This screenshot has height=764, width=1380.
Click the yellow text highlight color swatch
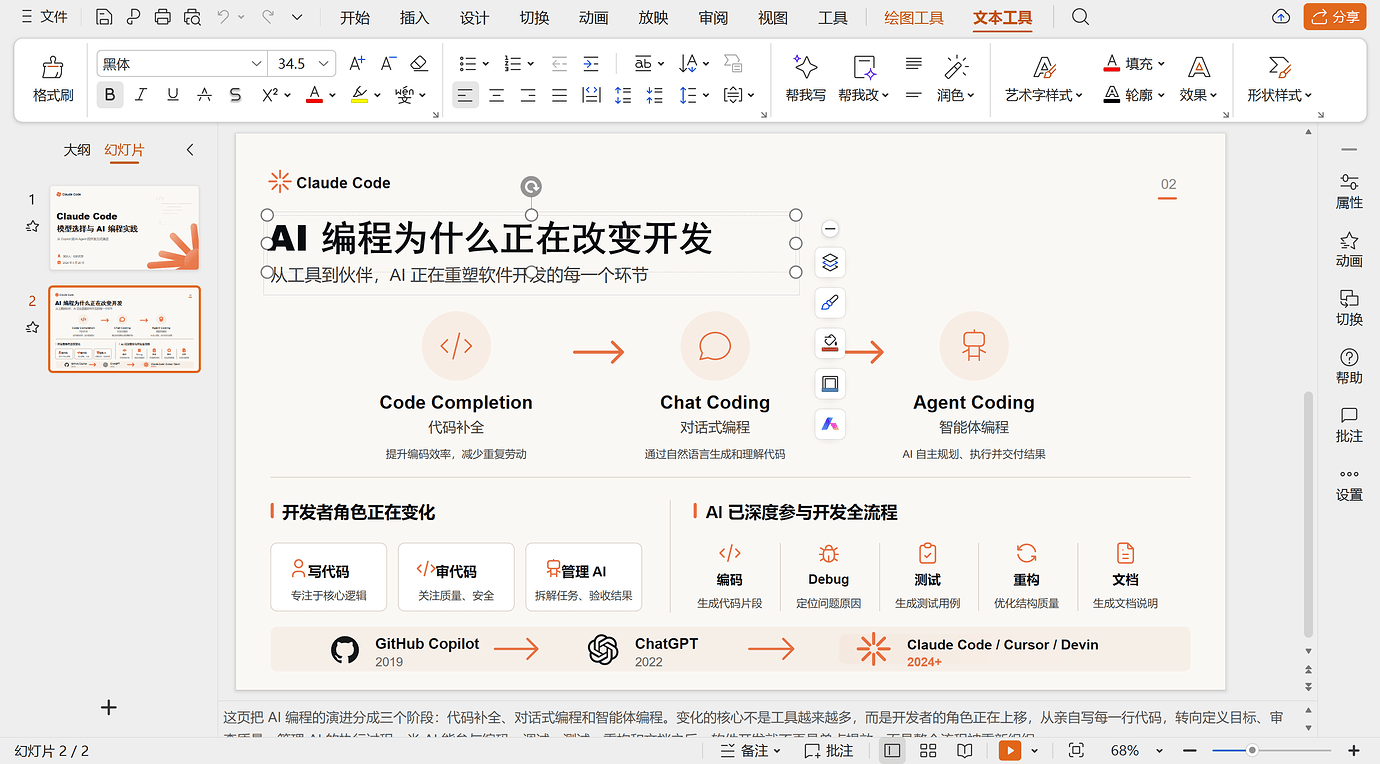(x=360, y=95)
